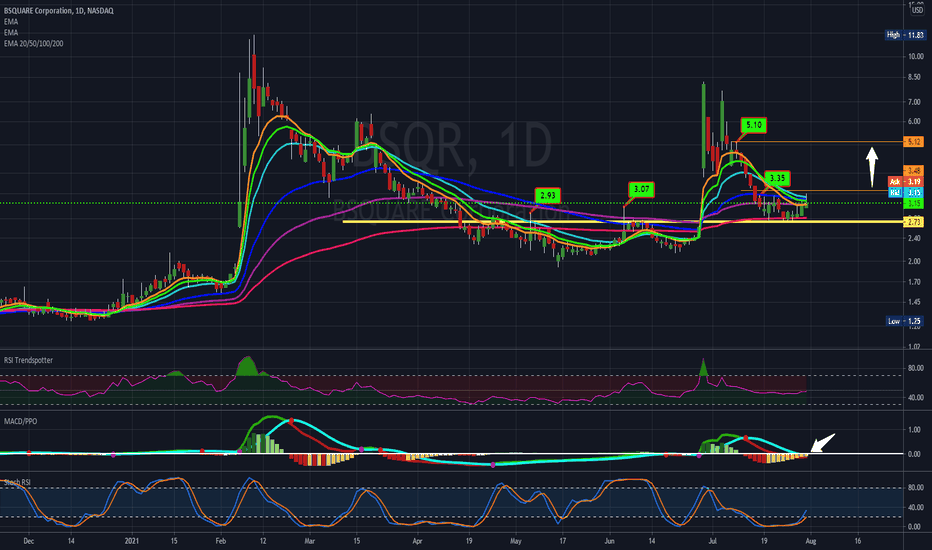Click the 2.00 price scale value
This screenshot has height=550, width=932.
click(x=914, y=262)
